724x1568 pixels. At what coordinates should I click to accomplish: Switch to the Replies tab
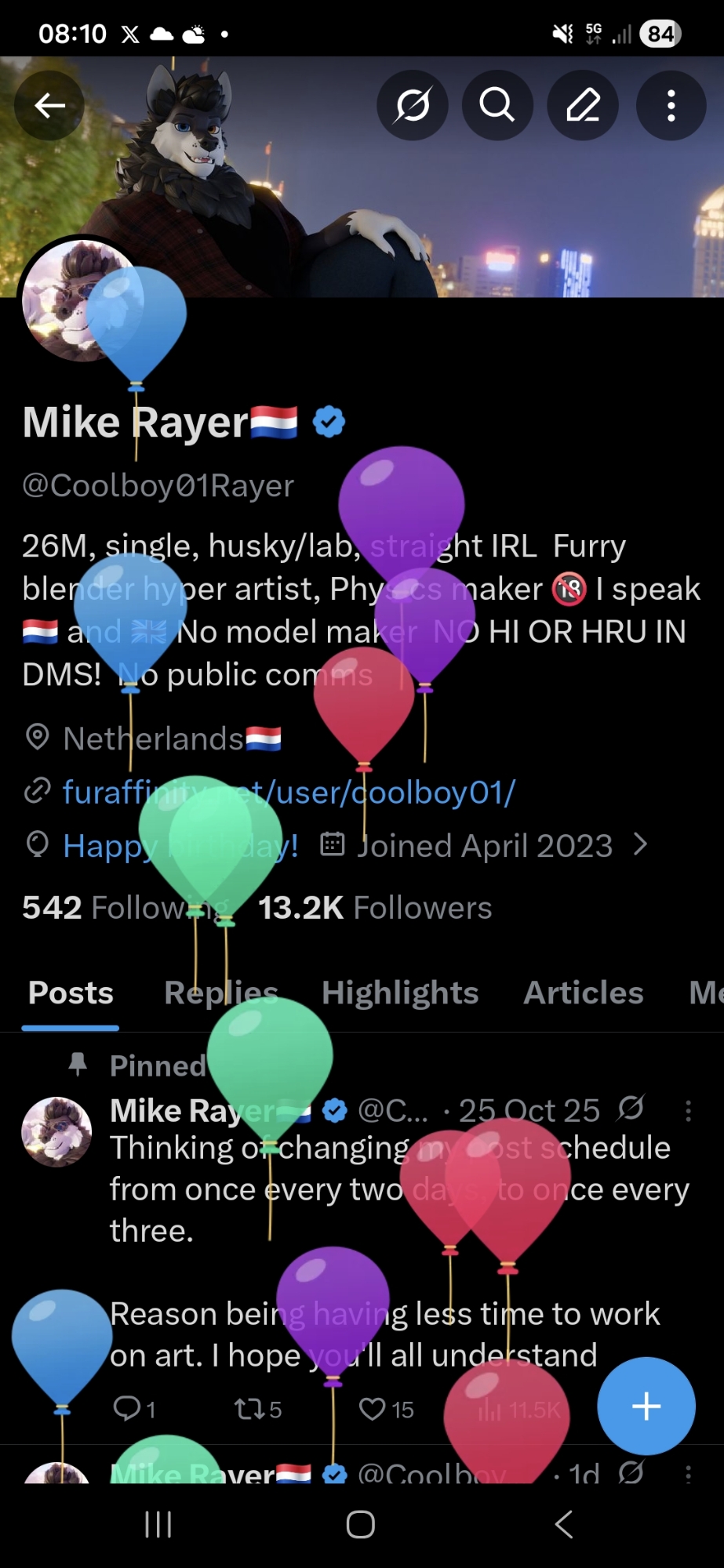221,993
